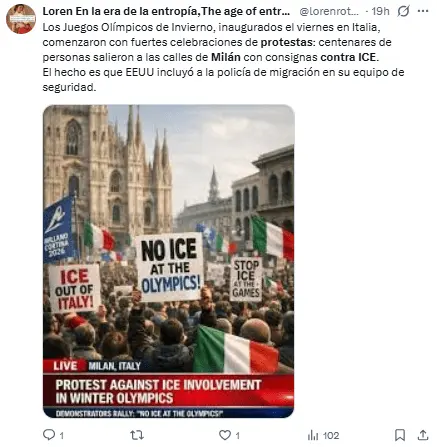
Task: Enlarge the Milan protest image
Action: (x=169, y=261)
